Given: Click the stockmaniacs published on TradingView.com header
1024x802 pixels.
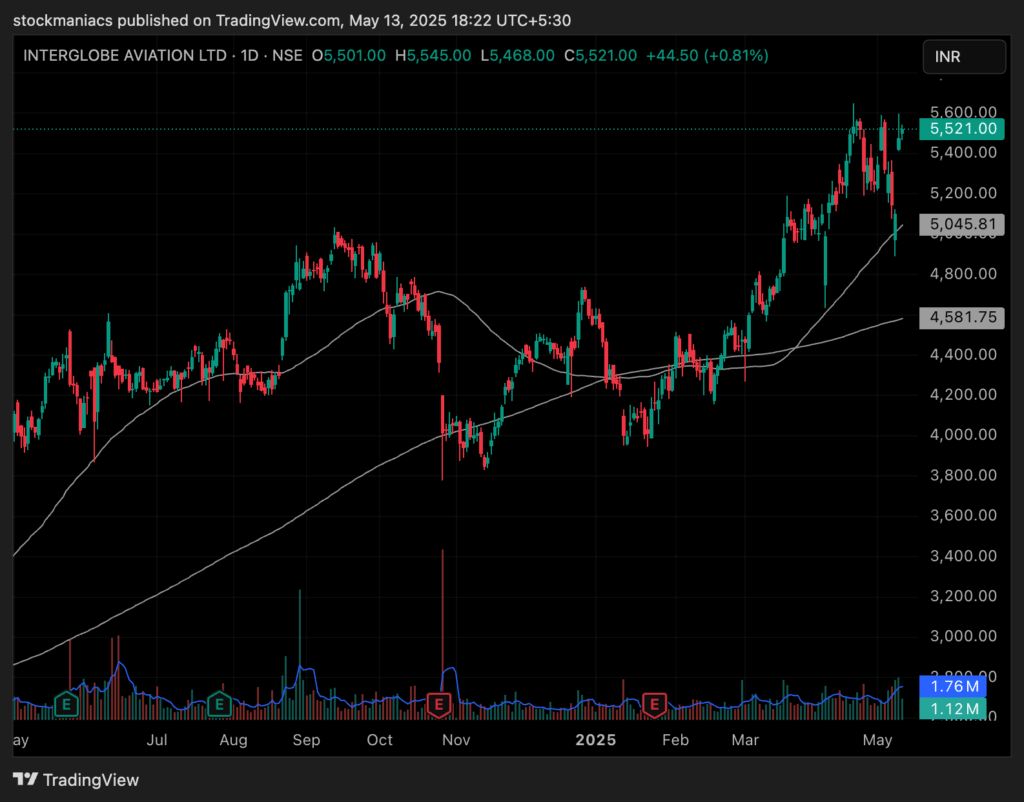Looking at the screenshot, I should pos(292,21).
